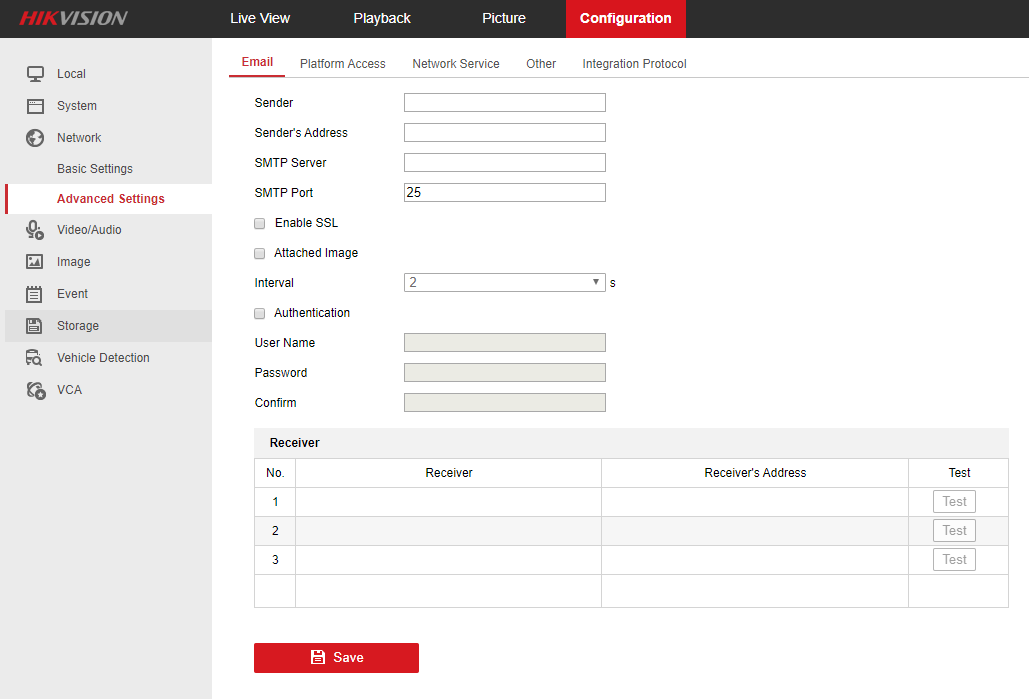Open the Integration Protocol tab

click(634, 64)
